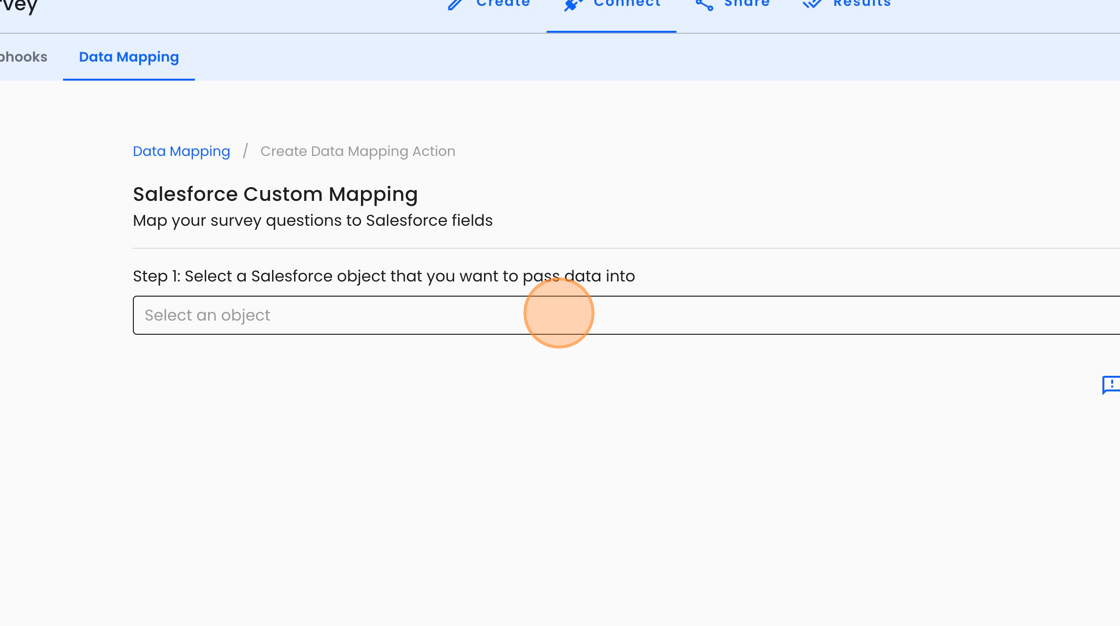Select the Data Mapping sub-tab
Viewport: 1120px width, 626px height.
[x=129, y=57]
